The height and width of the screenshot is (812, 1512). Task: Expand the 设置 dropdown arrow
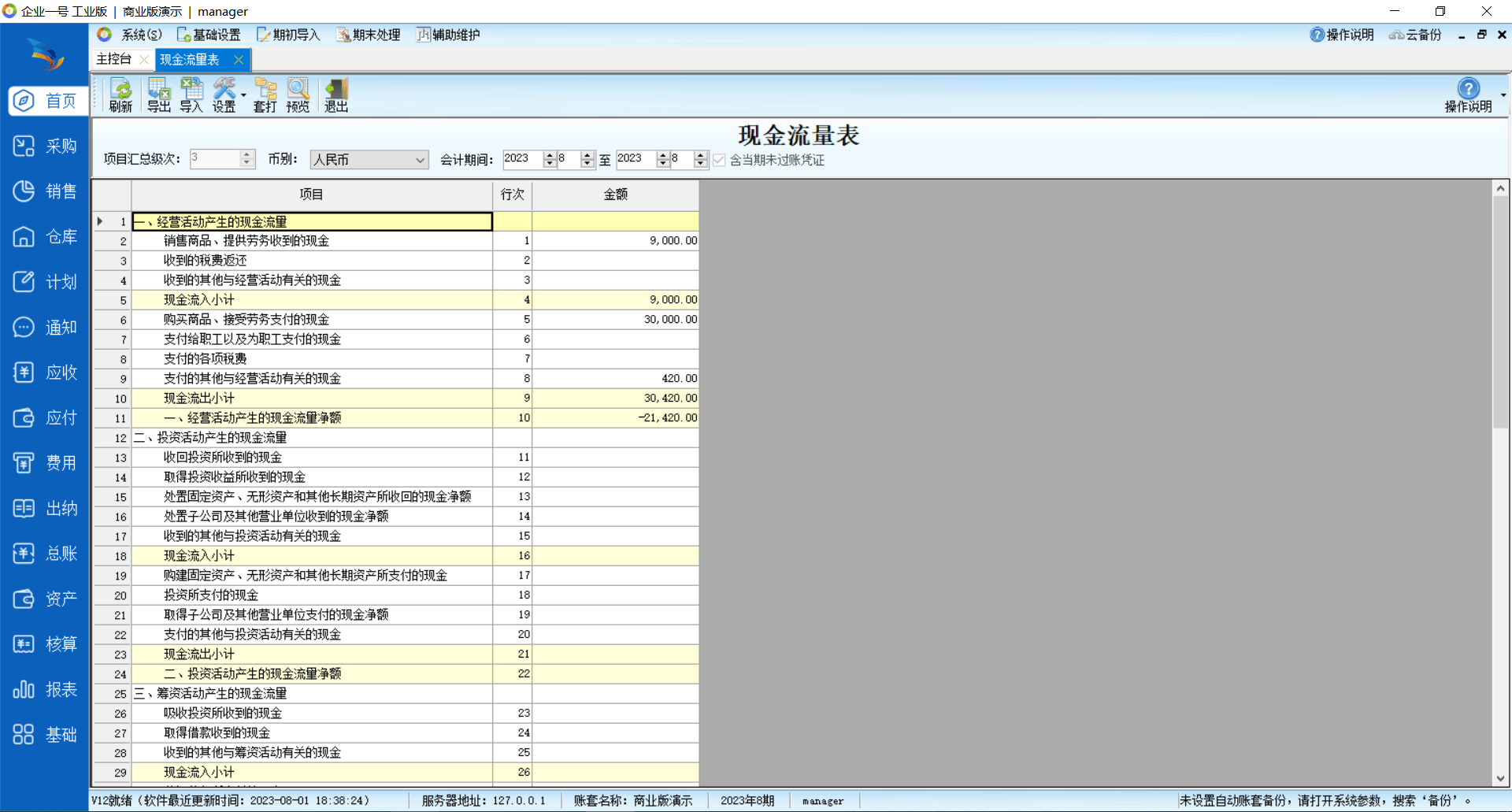[x=243, y=96]
